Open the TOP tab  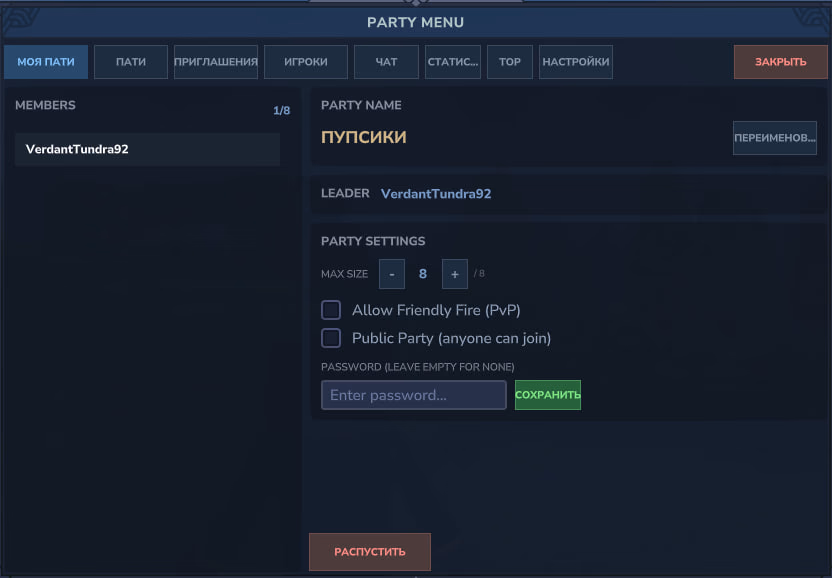[x=510, y=62]
